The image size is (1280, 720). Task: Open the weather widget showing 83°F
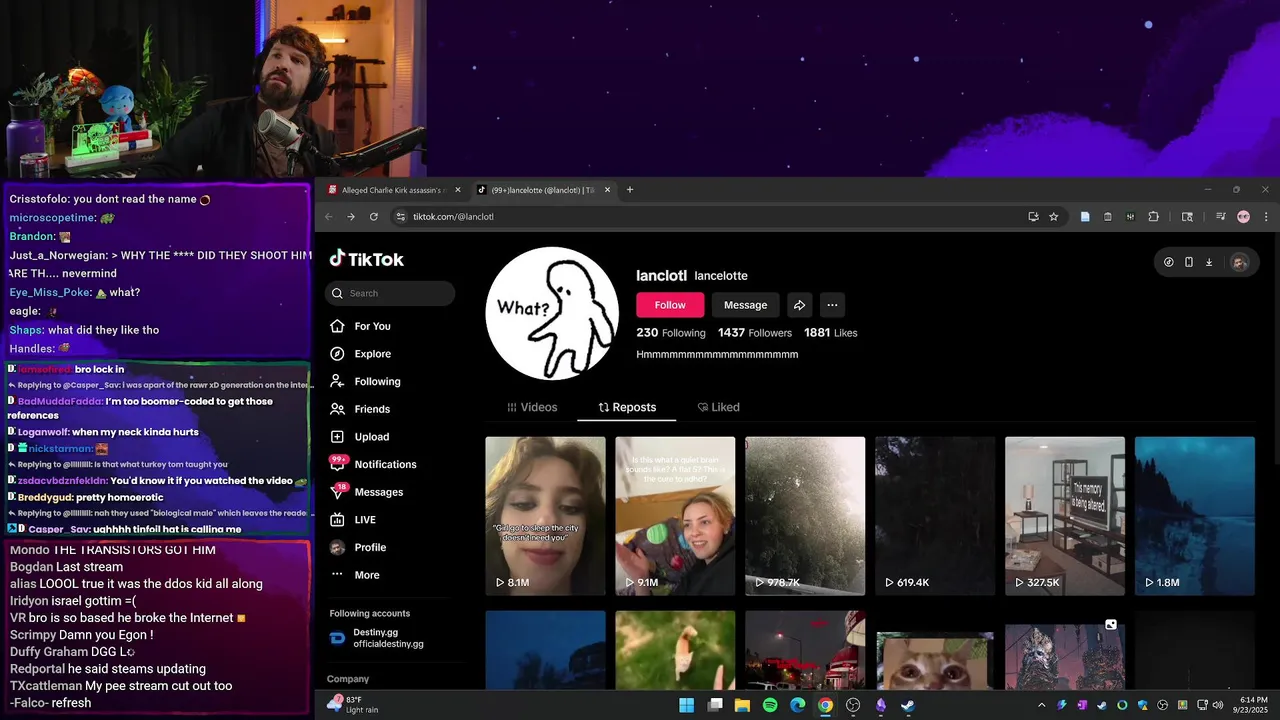(x=353, y=704)
